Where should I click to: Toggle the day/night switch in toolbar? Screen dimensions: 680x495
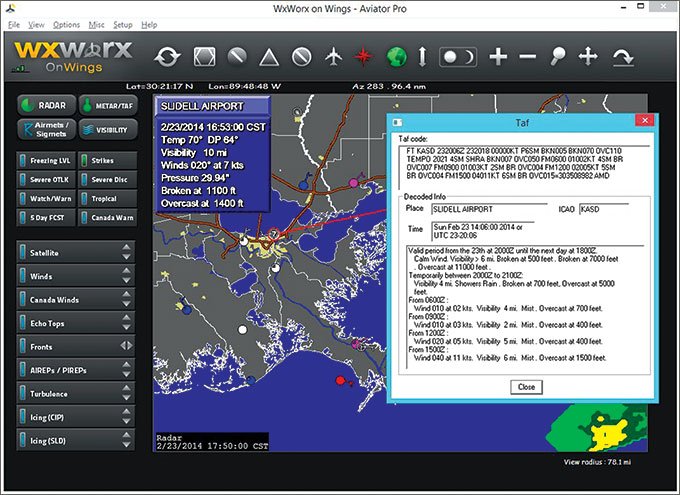454,57
